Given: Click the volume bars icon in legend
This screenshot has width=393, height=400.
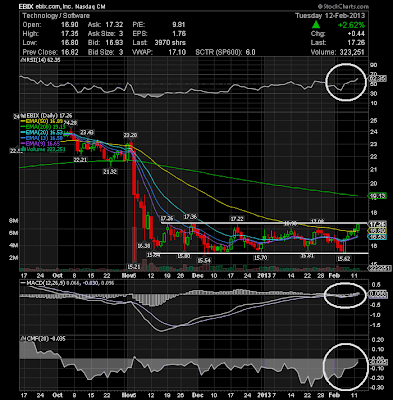Looking at the screenshot, I should (x=22, y=149).
